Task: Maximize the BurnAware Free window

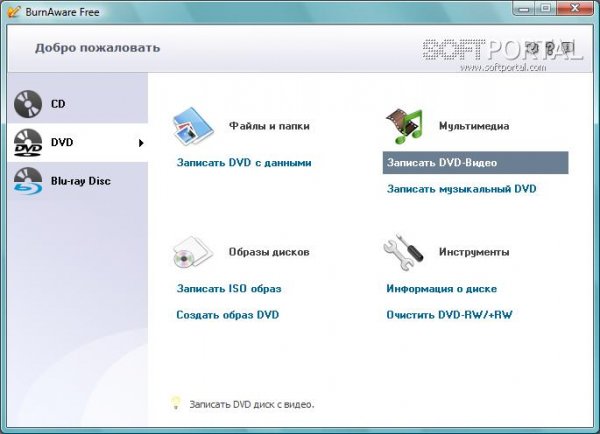Action: 546,8
